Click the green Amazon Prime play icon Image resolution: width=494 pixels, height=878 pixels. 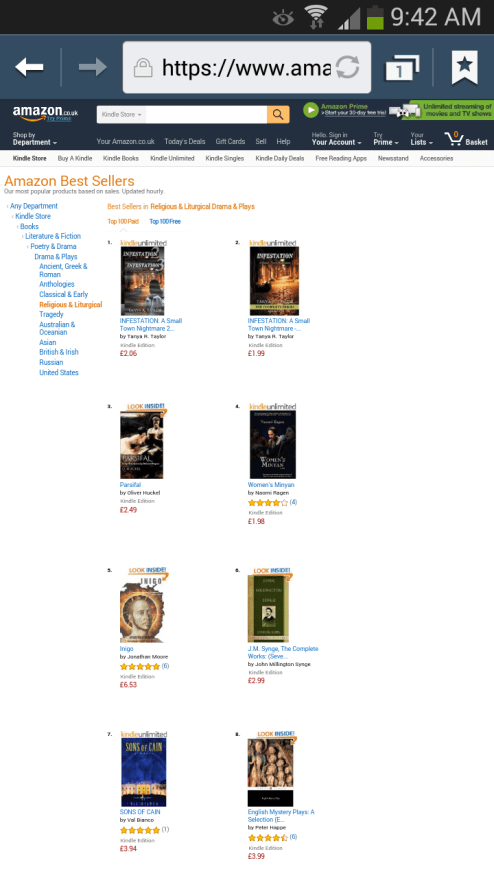(311, 110)
